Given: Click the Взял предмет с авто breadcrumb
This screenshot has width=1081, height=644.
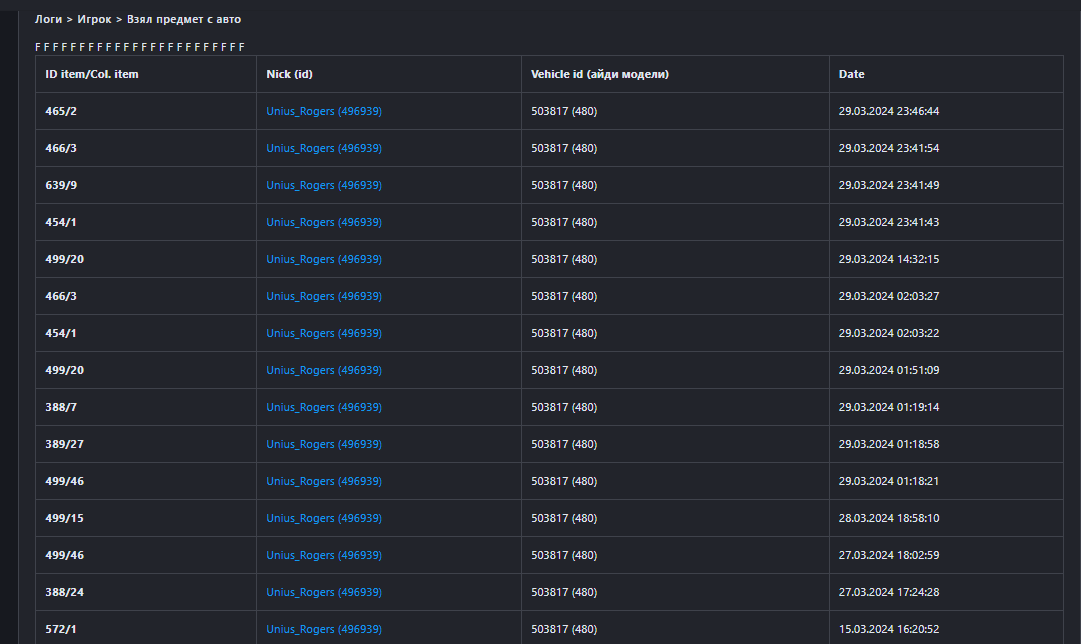Looking at the screenshot, I should [183, 19].
